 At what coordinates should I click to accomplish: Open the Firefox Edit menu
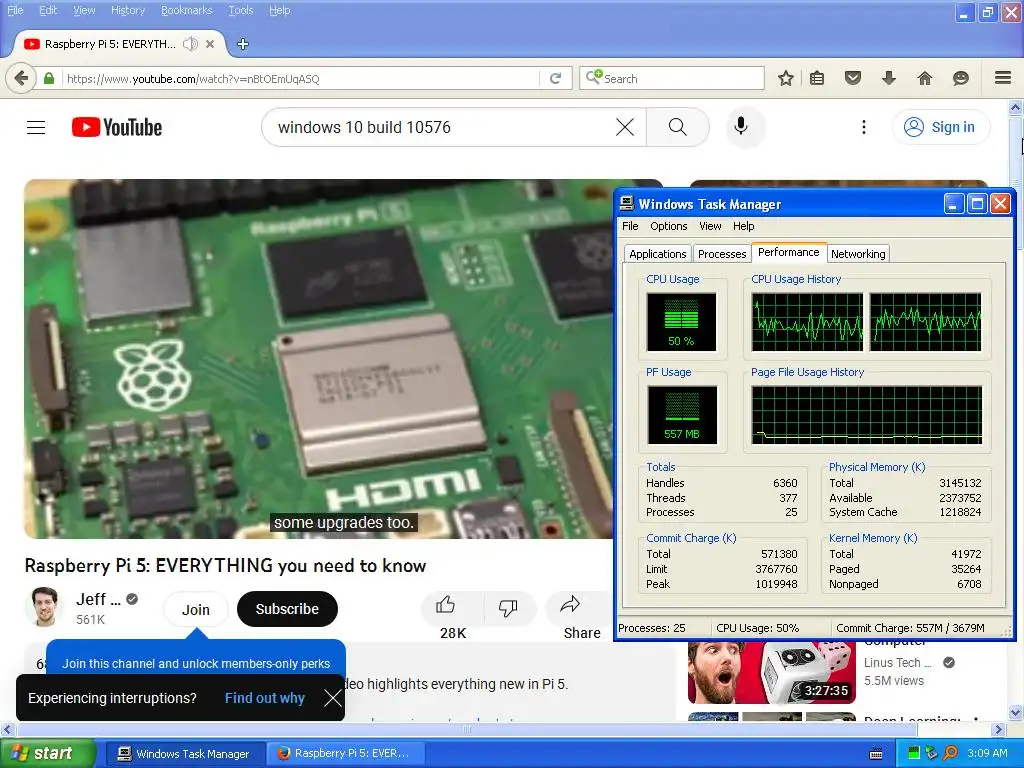click(48, 10)
